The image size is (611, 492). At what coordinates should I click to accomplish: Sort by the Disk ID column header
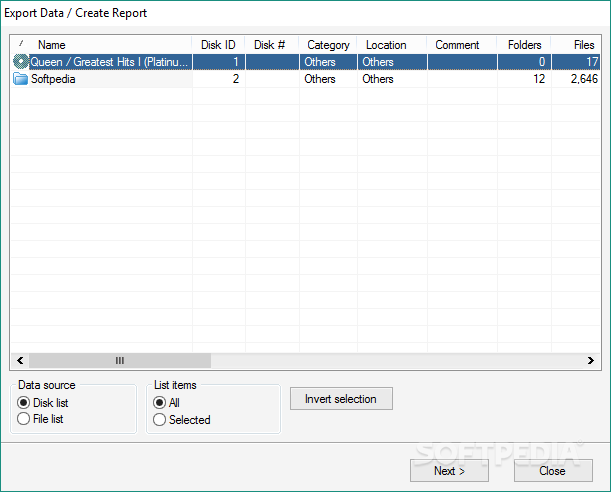[x=218, y=45]
